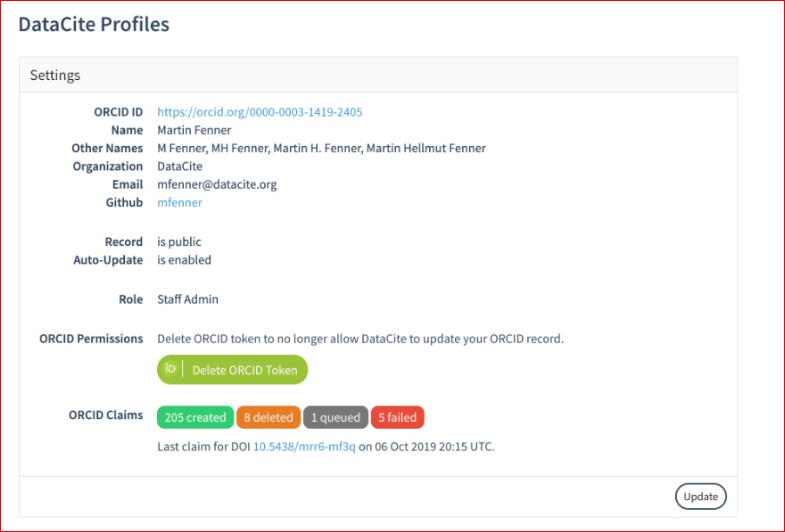The width and height of the screenshot is (785, 532).
Task: Click the DataCite Profiles page heading
Action: 94,25
